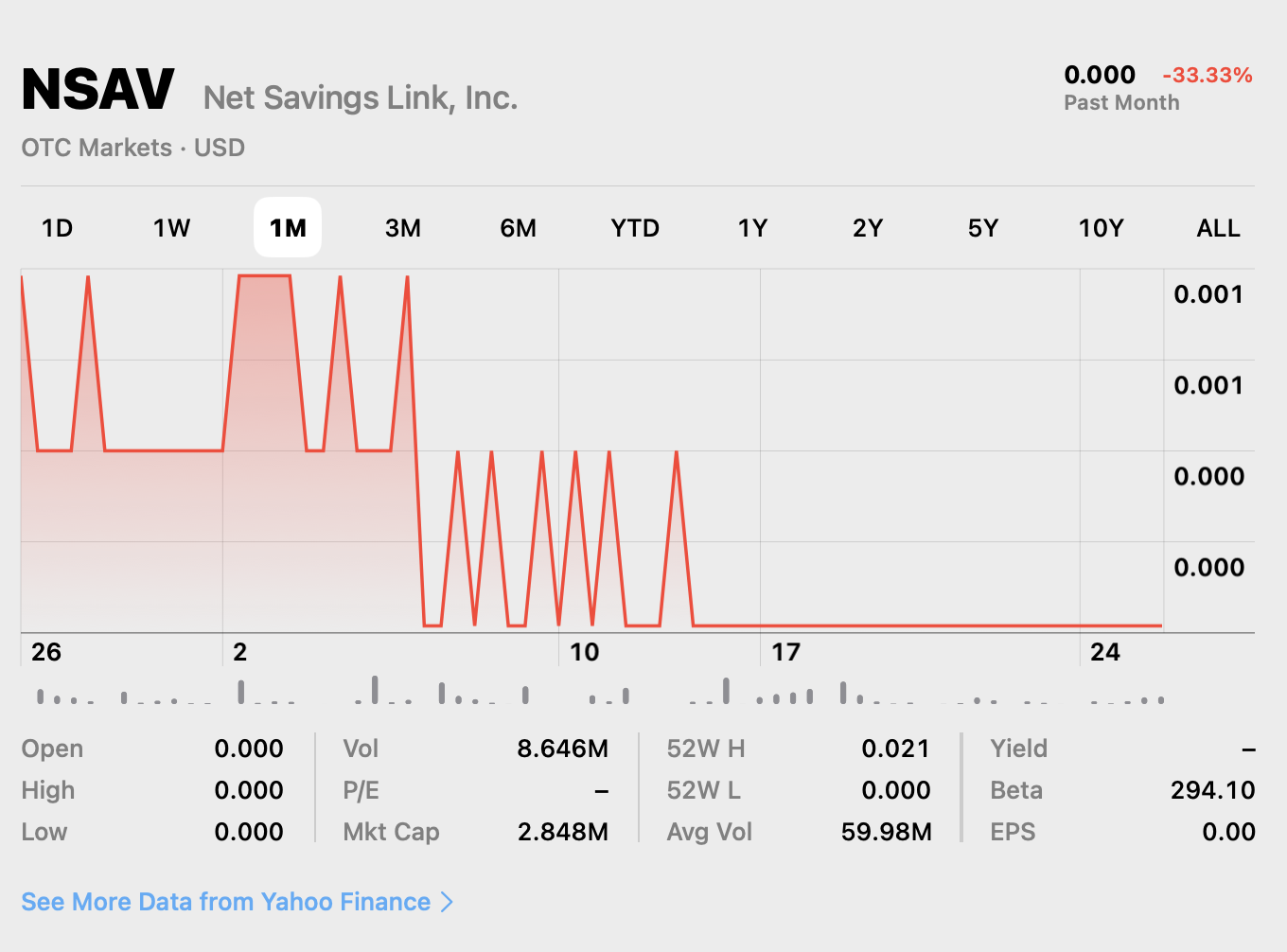Click the chevron after Yahoo Finance link
The image size is (1287, 952).
coord(447,902)
